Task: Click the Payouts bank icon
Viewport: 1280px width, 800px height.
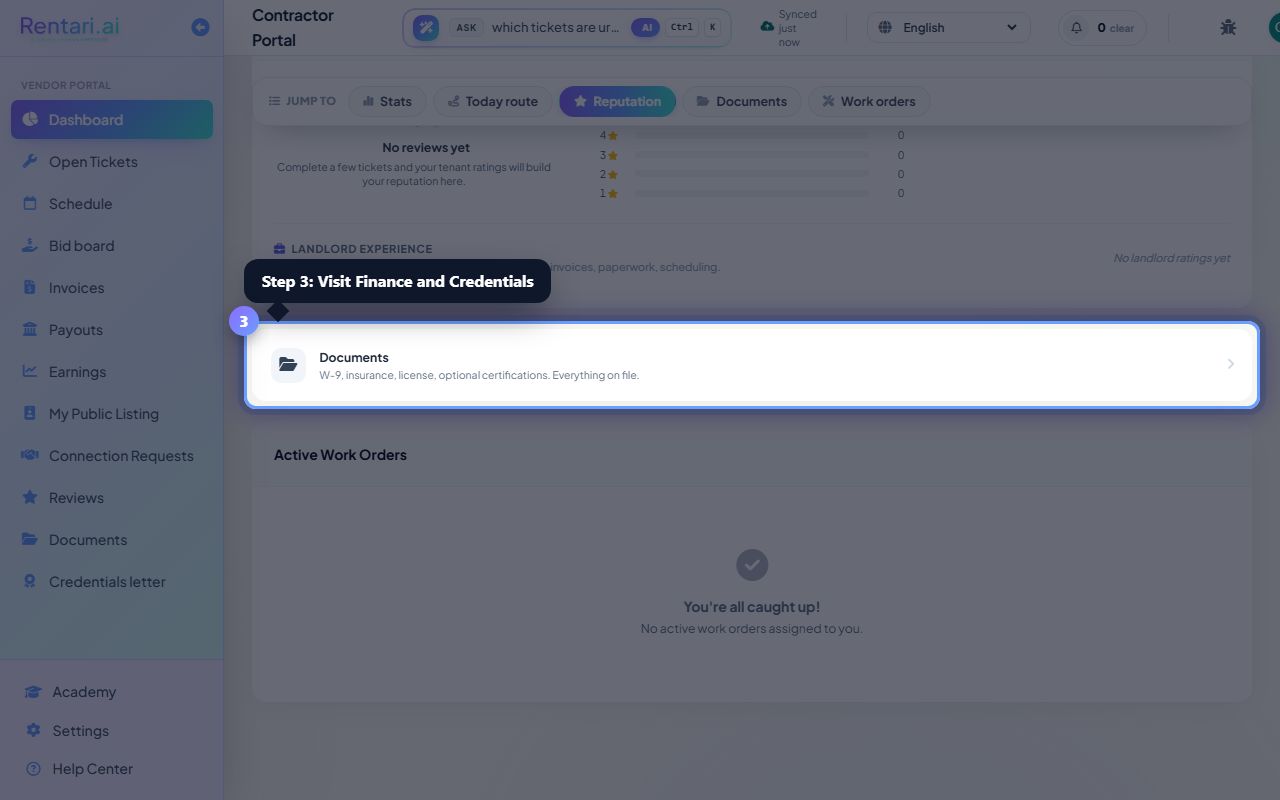Action: (30, 329)
